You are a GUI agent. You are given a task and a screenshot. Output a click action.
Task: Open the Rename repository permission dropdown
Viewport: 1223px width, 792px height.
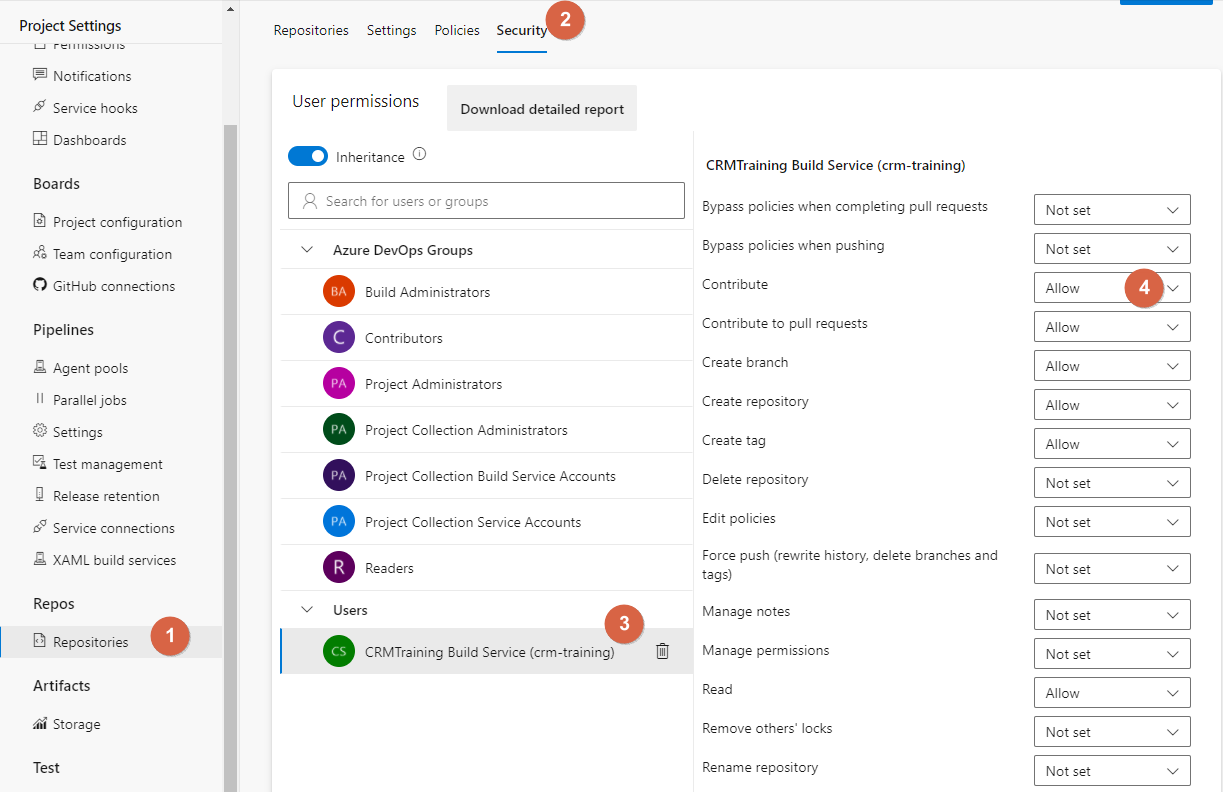1112,771
